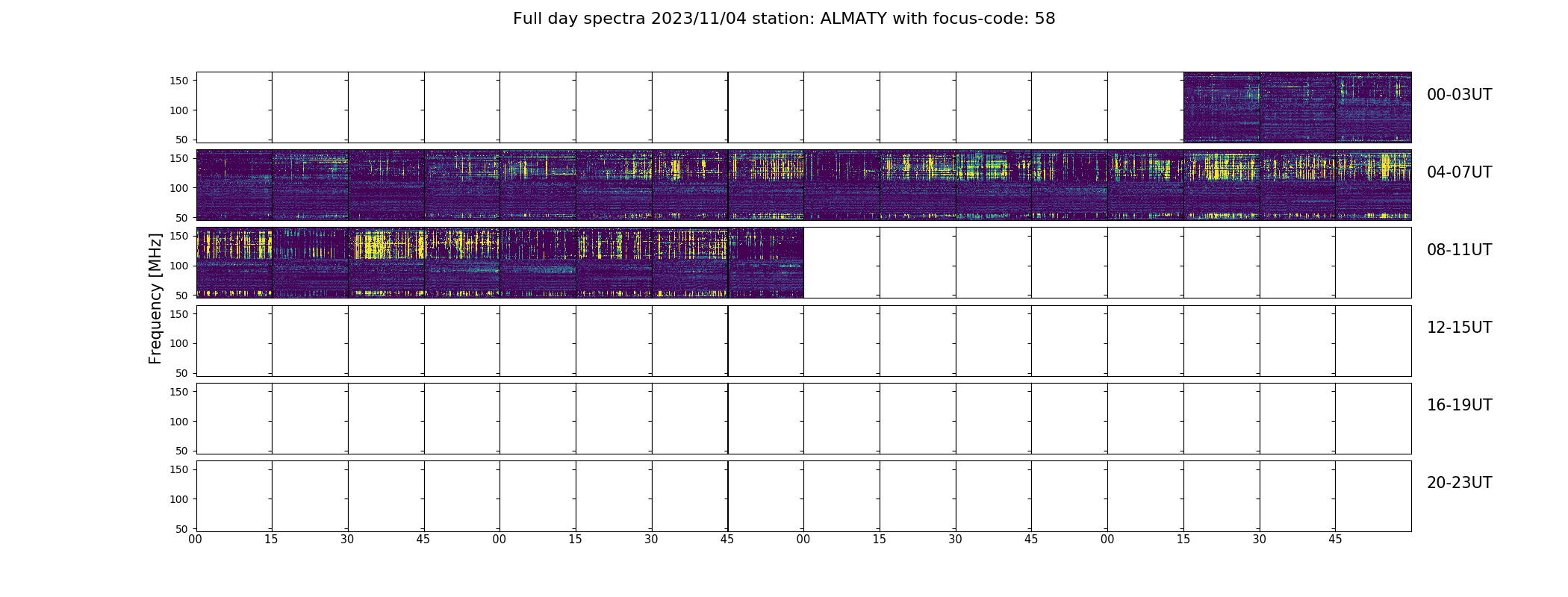Click the '12-15UT' row label
This screenshot has height=597, width=1568.
coord(1459,328)
